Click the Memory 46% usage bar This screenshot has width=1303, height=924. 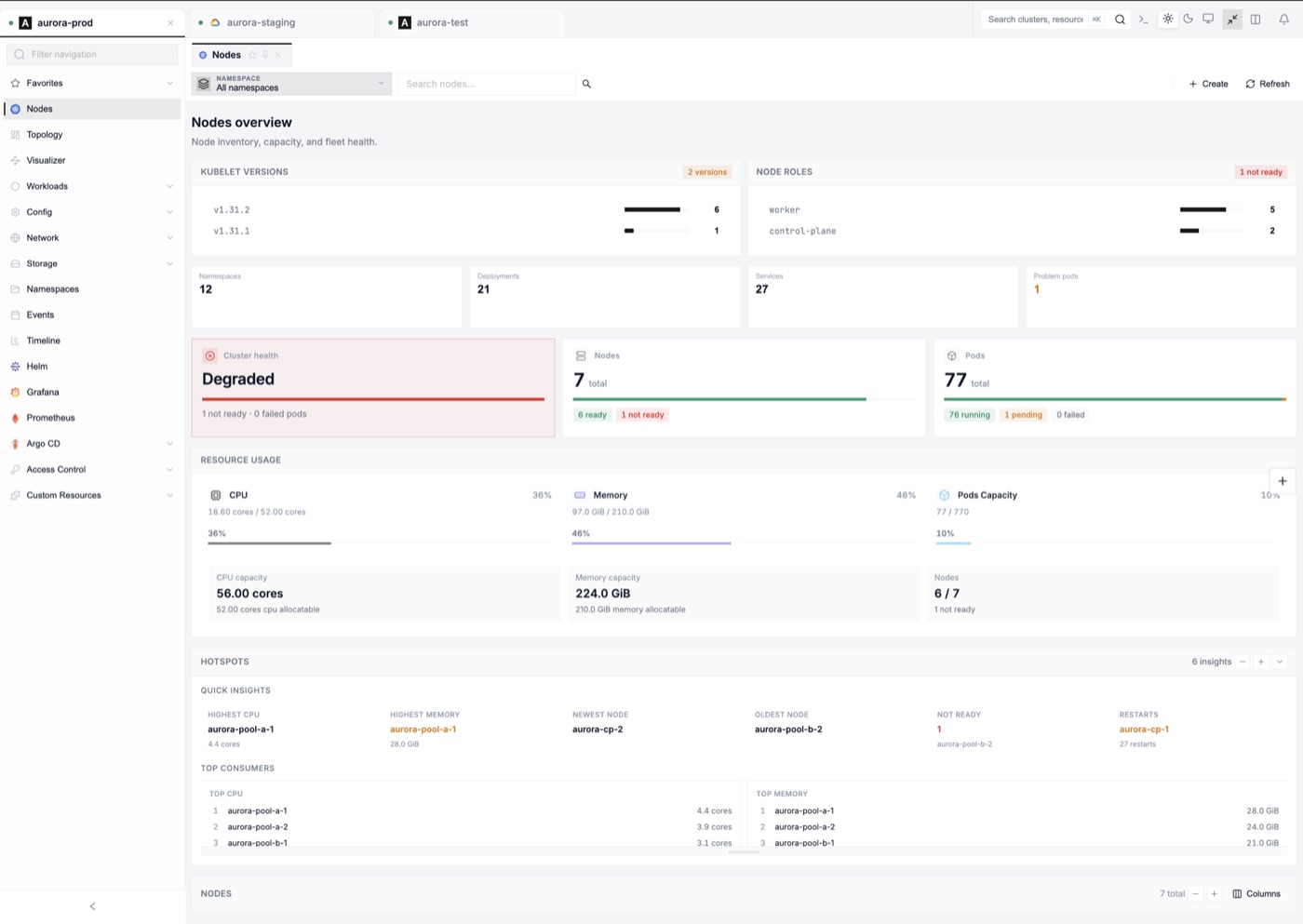tap(744, 542)
